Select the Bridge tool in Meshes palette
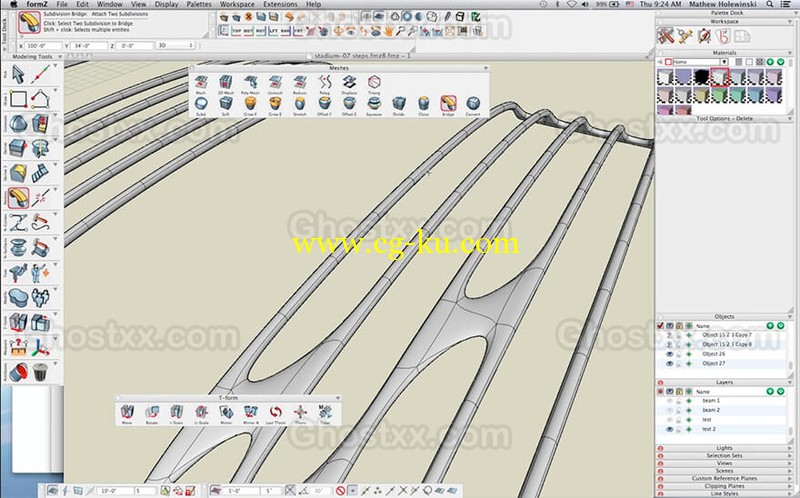800x498 pixels. pos(448,104)
